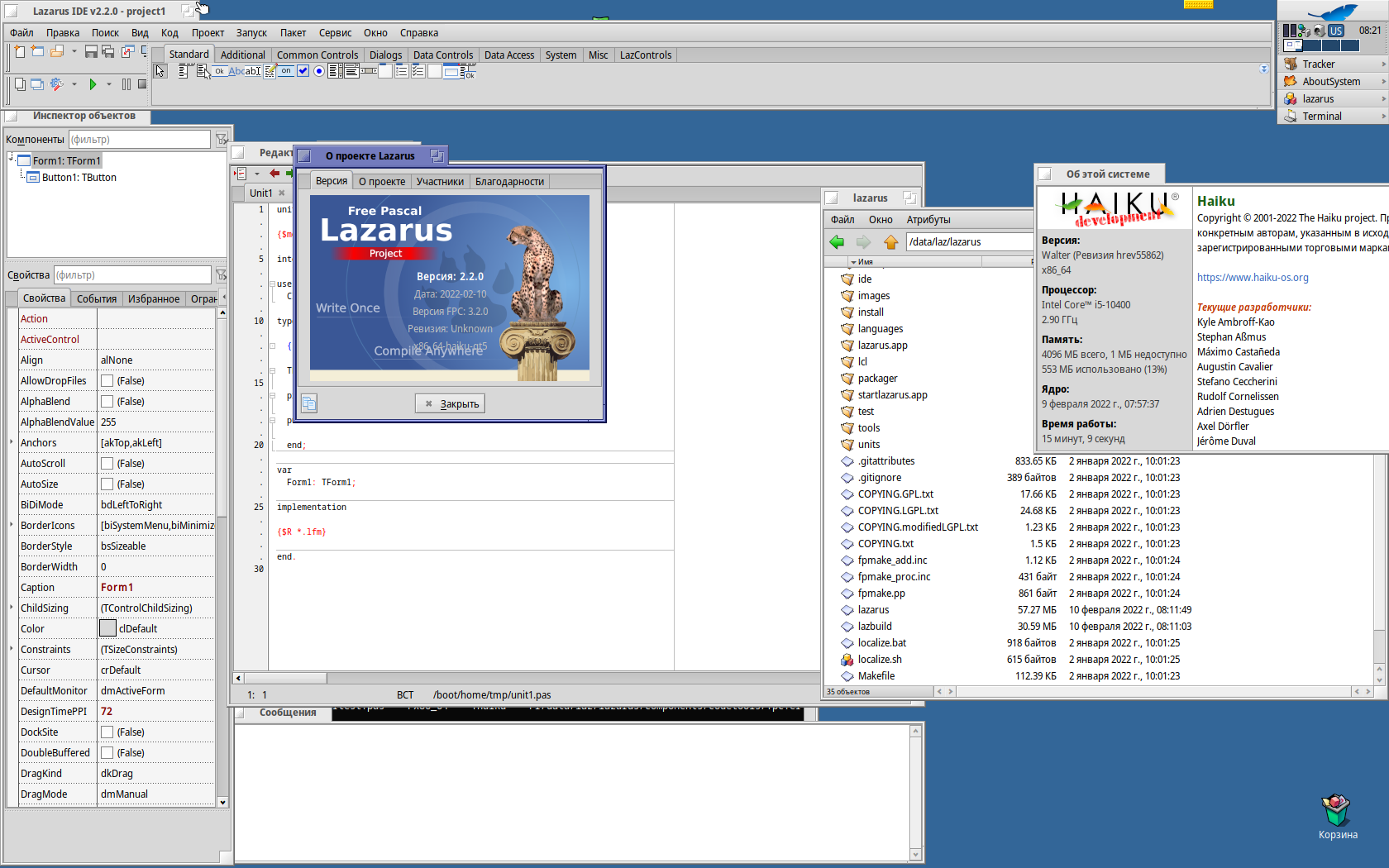Toggle the AutoScroll property checkbox
Image resolution: width=1389 pixels, height=868 pixels.
(x=107, y=464)
